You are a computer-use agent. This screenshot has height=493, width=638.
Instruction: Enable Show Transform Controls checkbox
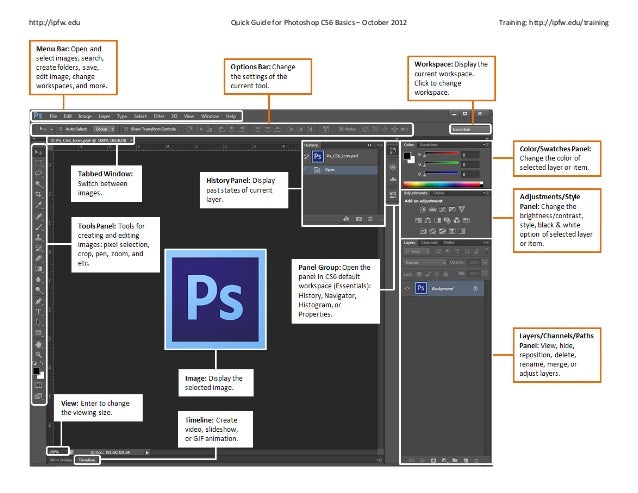pos(126,129)
